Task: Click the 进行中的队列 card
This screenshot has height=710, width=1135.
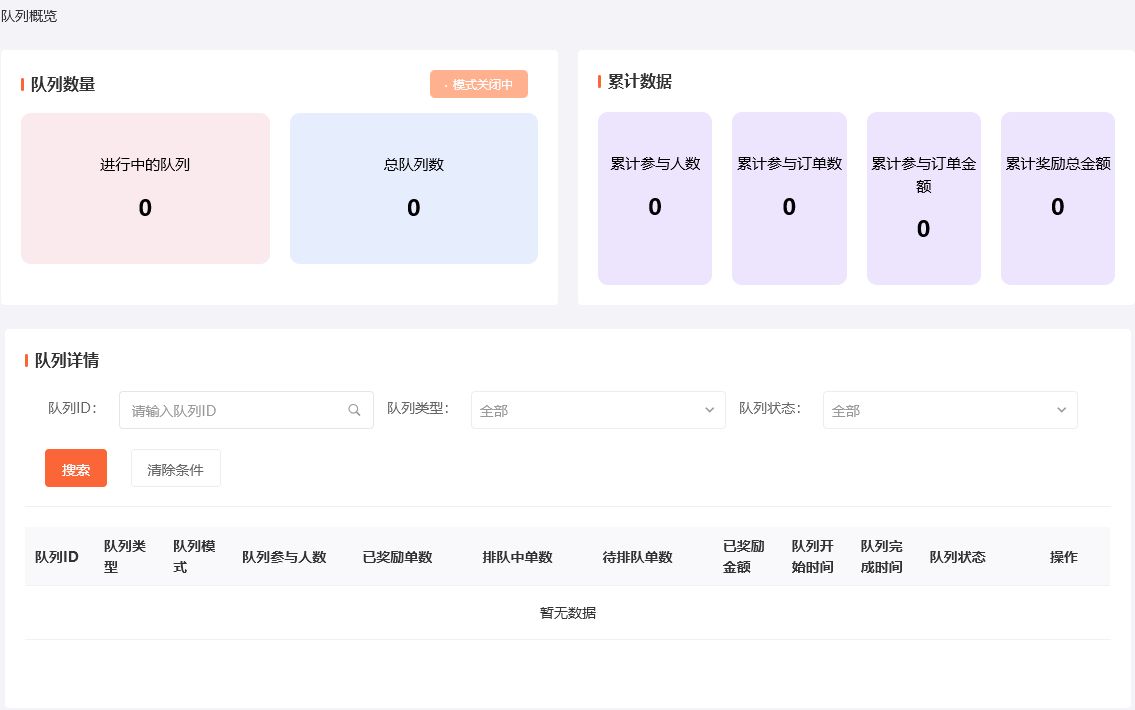Action: 145,188
